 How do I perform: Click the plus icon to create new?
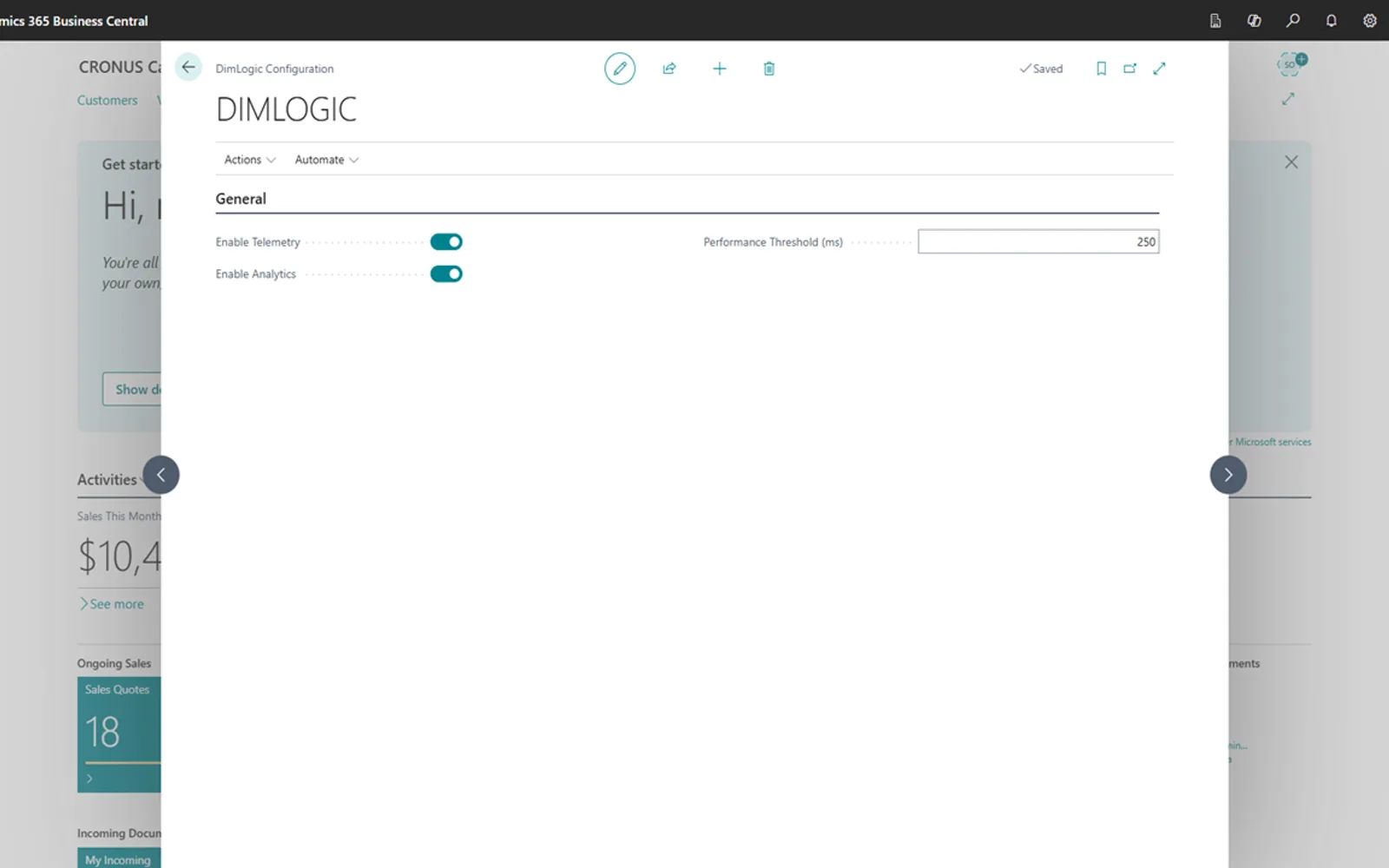pos(720,69)
